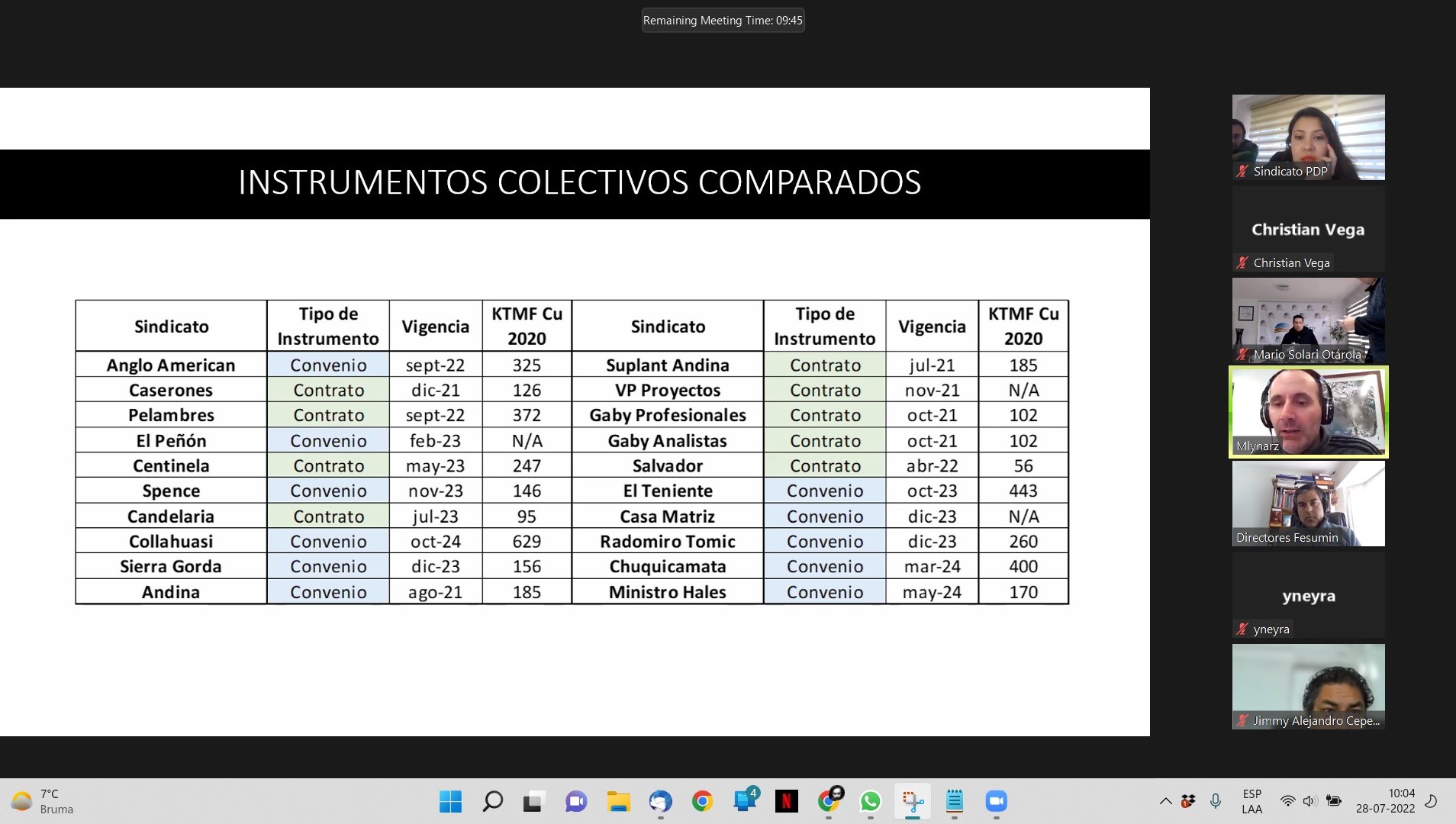Toggle the Do Not Disturb moon icon
1456x824 pixels.
pos(1432,801)
